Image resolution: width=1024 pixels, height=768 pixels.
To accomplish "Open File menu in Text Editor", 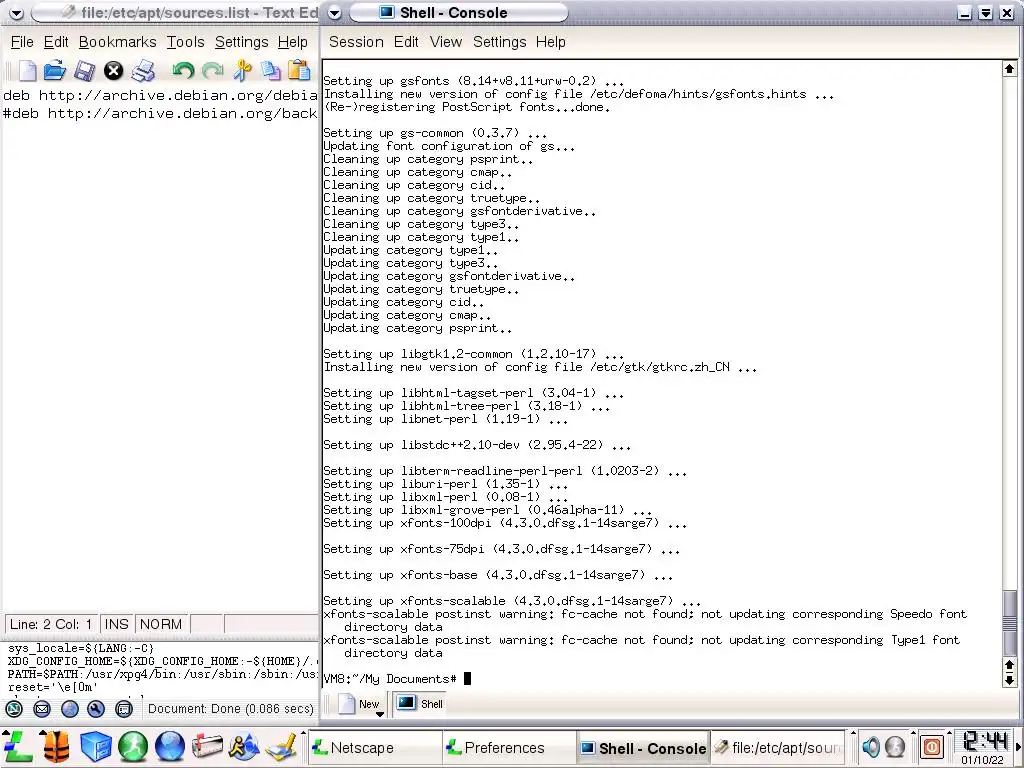I will tap(22, 42).
